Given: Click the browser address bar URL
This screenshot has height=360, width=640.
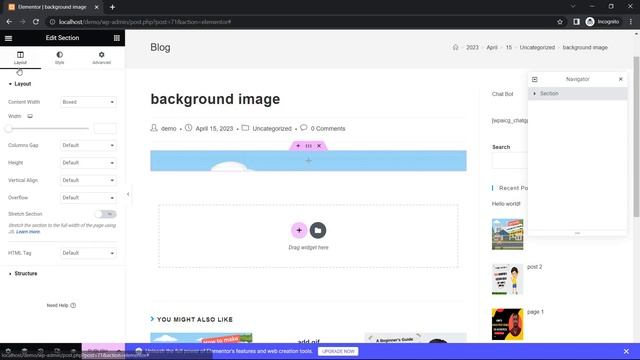Looking at the screenshot, I should 145,22.
